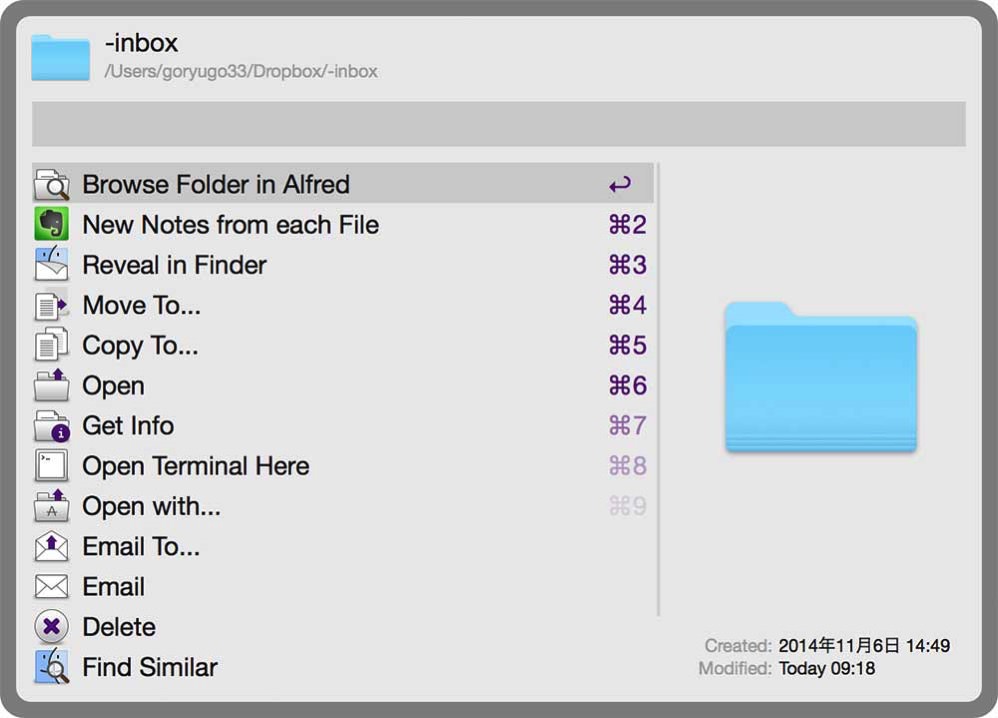Click the Get Info folder icon
Screen dimensions: 998x718
(51, 426)
